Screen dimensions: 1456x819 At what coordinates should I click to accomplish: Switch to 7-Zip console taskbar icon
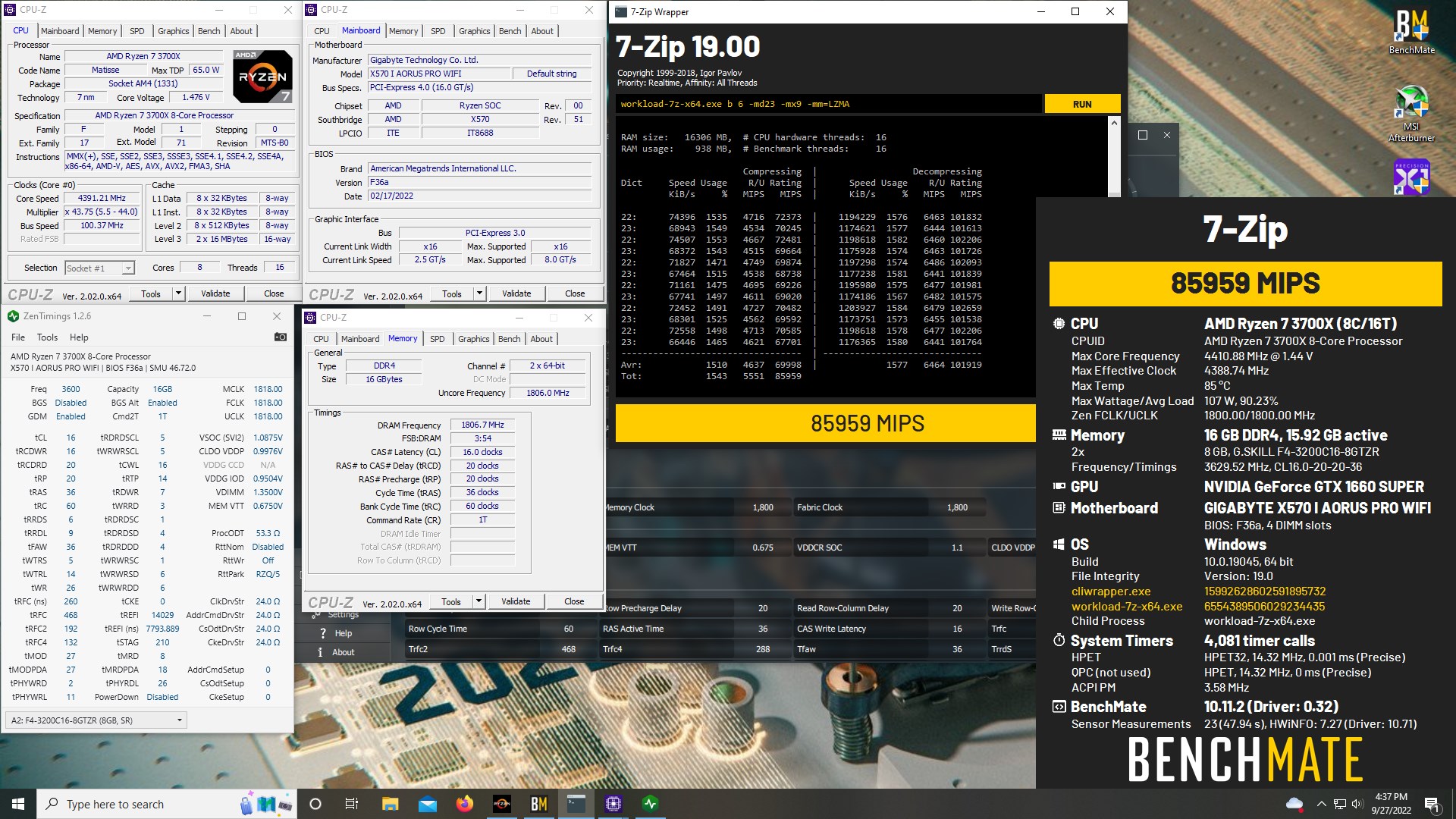tap(576, 804)
